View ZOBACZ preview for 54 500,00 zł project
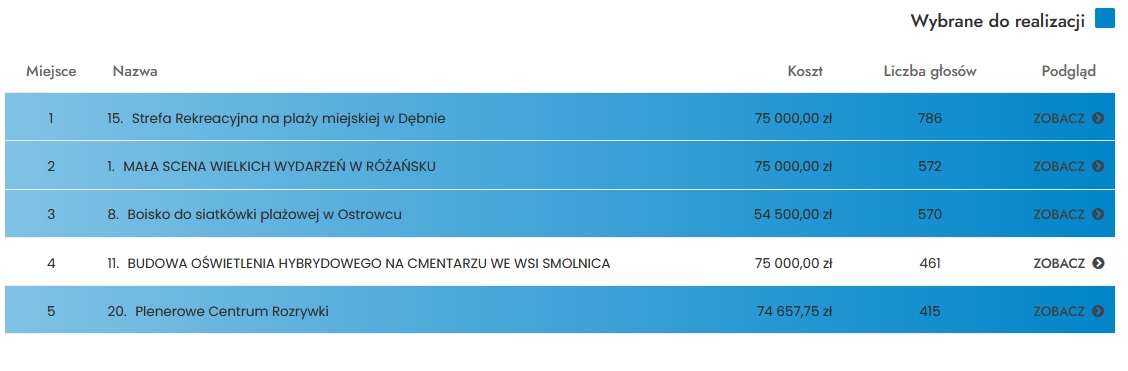Viewport: 1128px width, 371px height. coord(1068,214)
